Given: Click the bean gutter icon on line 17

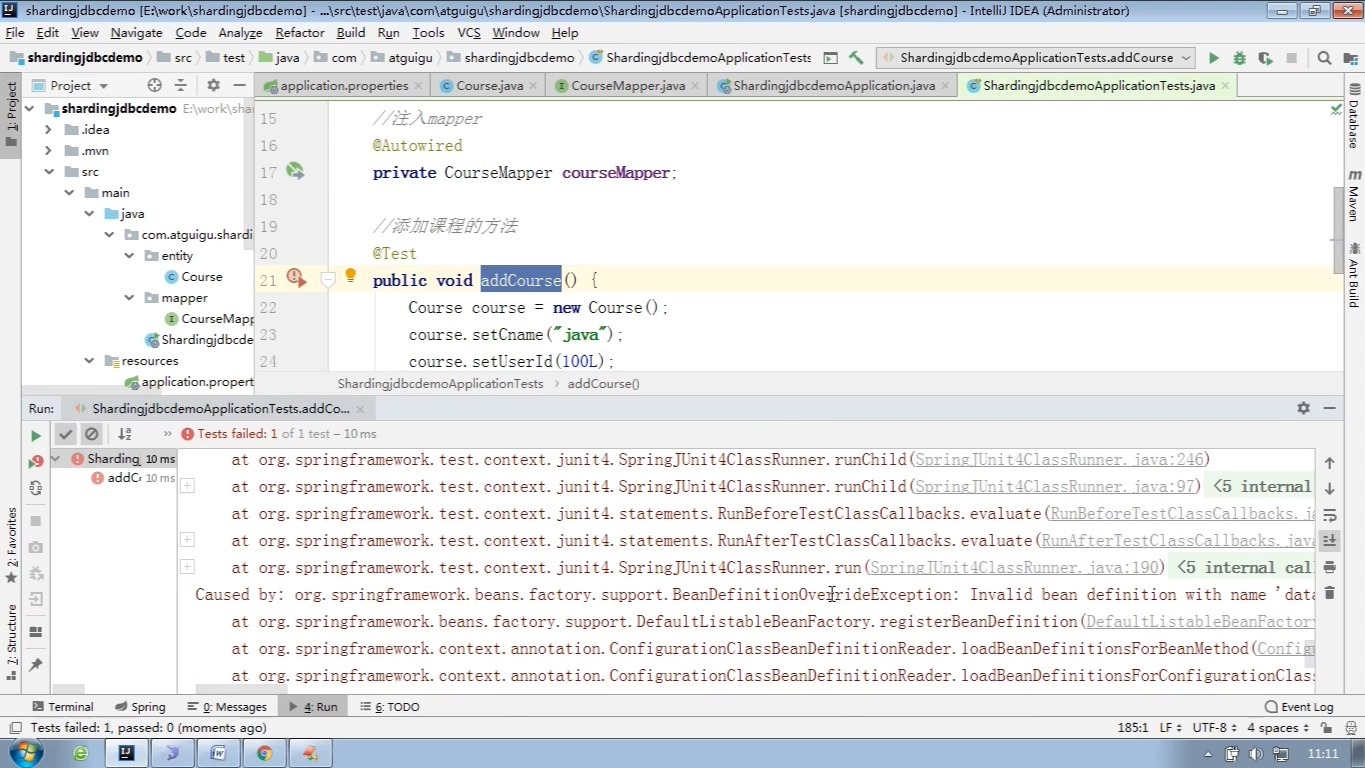Looking at the screenshot, I should (x=295, y=171).
